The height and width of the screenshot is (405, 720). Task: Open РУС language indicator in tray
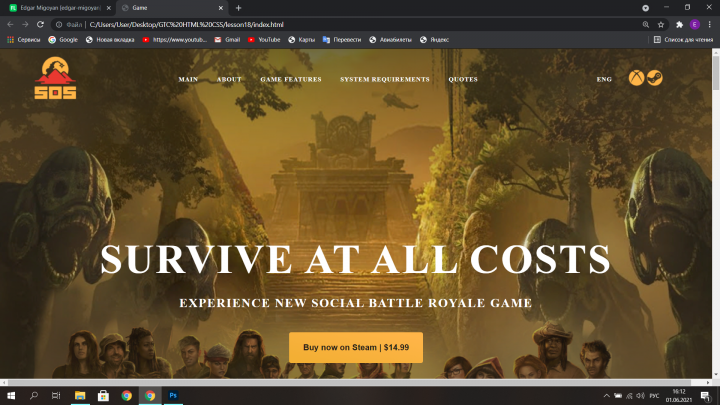654,396
